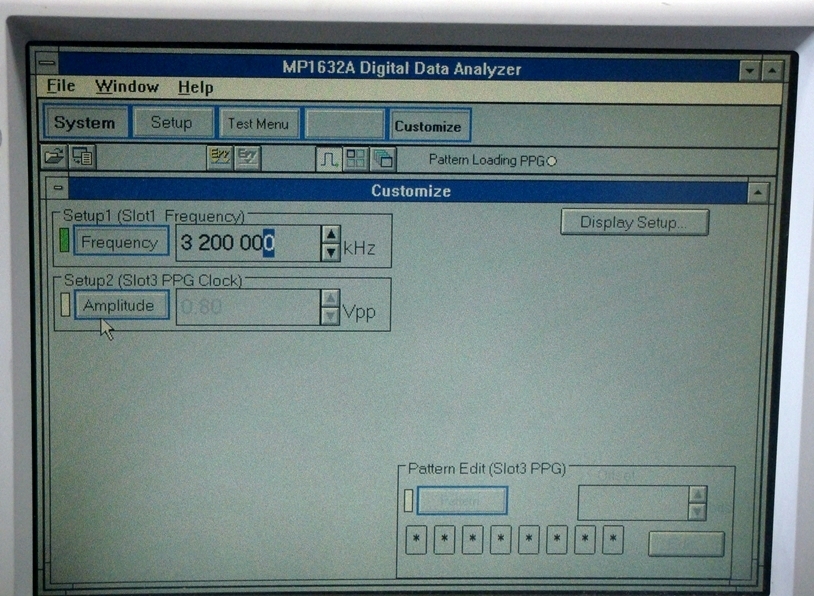
Task: Maximize the Customize child window
Action: point(757,193)
